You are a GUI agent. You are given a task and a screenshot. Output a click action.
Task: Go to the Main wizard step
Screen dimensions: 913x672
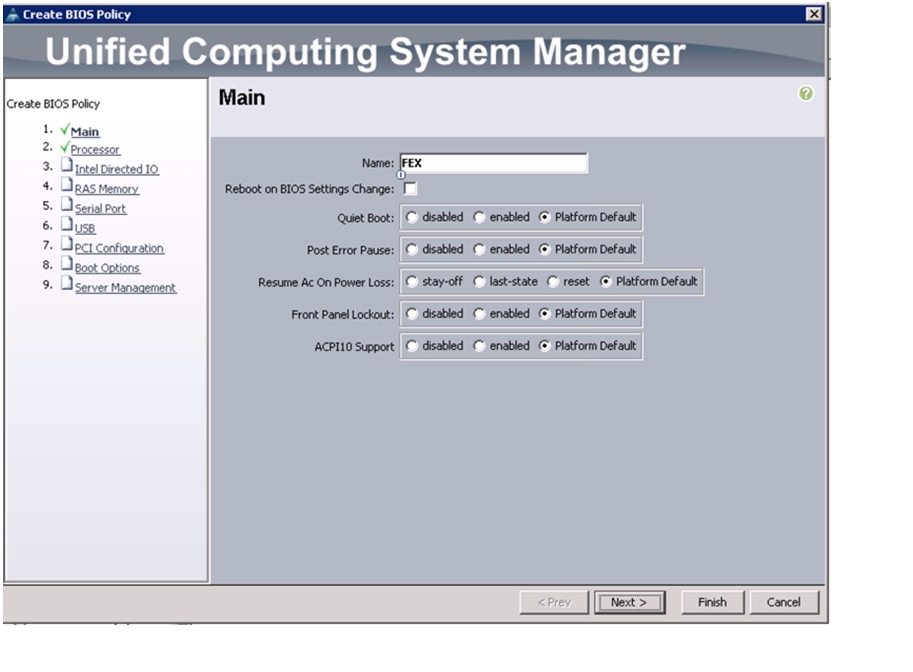85,132
